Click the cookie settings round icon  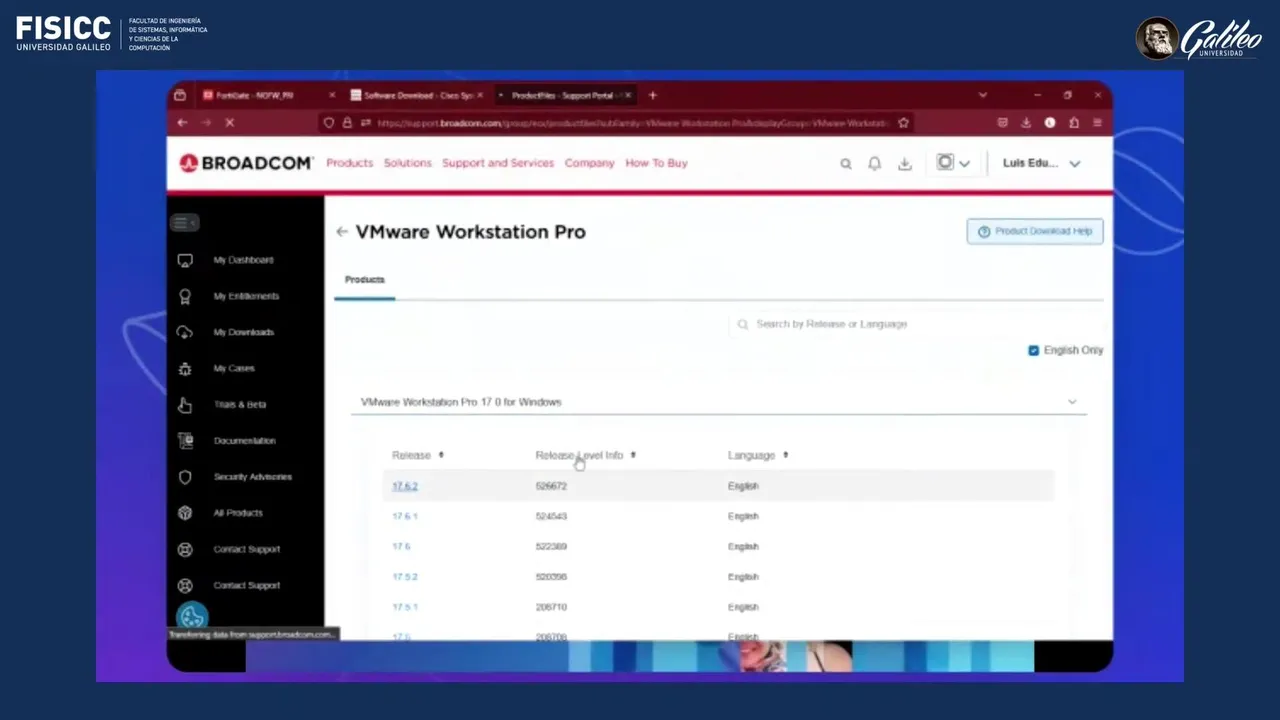[x=192, y=617]
